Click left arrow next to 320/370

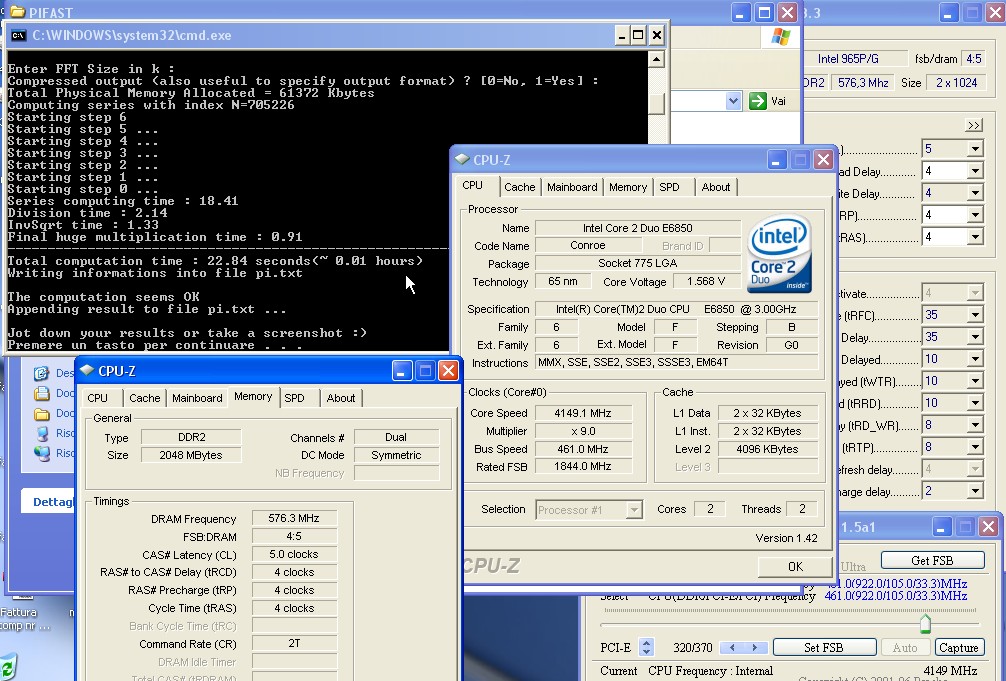[732, 648]
